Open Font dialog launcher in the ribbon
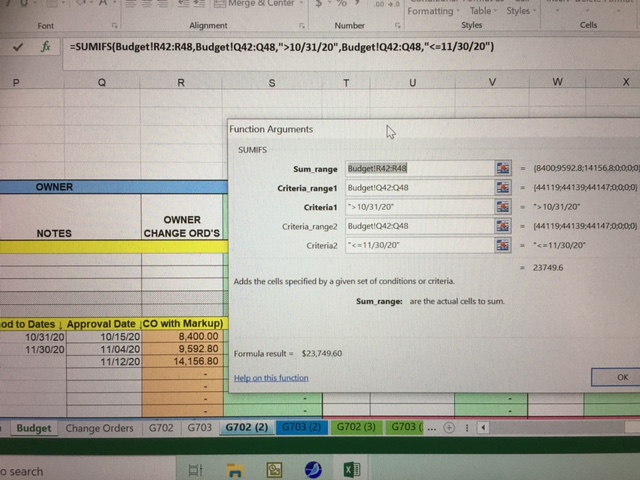Screen dimensions: 640x480 (x=114, y=26)
